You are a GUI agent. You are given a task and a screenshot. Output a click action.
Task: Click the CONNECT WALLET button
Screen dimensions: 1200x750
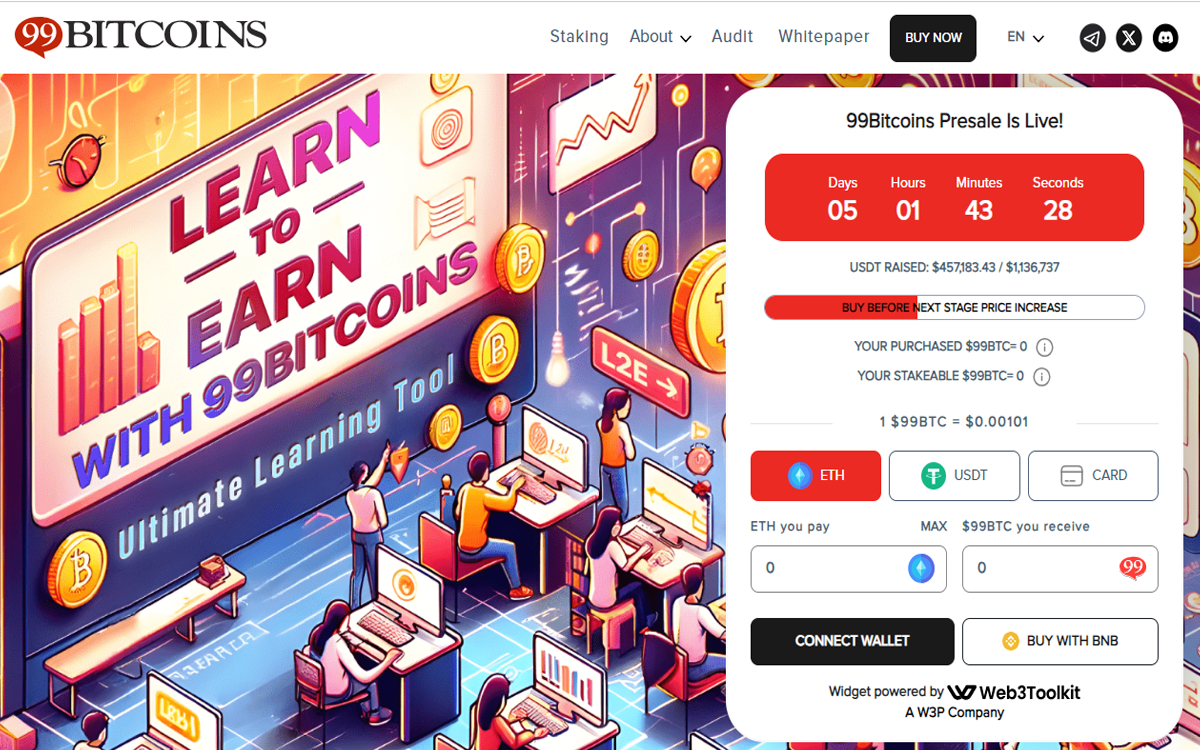pyautogui.click(x=852, y=641)
